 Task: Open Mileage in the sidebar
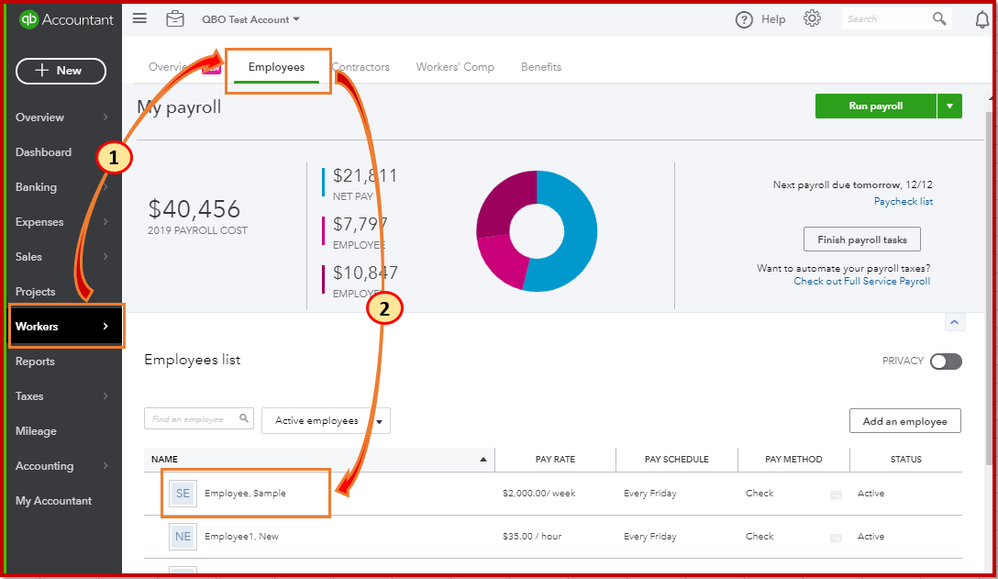point(36,431)
